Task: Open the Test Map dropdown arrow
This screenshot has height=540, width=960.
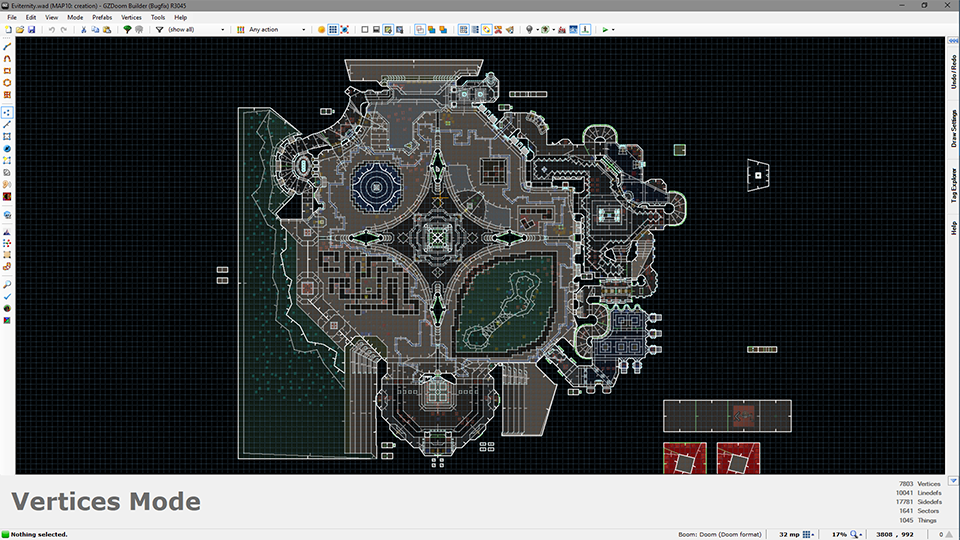Action: tap(613, 29)
